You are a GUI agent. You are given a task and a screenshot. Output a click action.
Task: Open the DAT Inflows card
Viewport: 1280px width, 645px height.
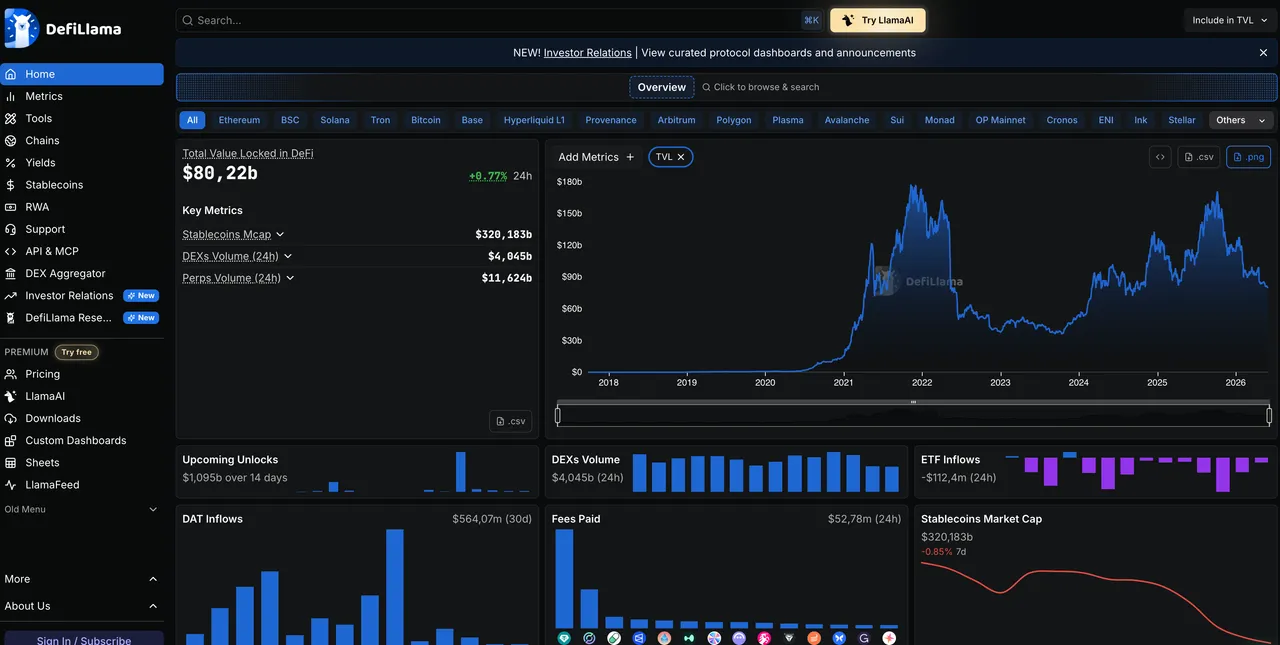[x=357, y=574]
